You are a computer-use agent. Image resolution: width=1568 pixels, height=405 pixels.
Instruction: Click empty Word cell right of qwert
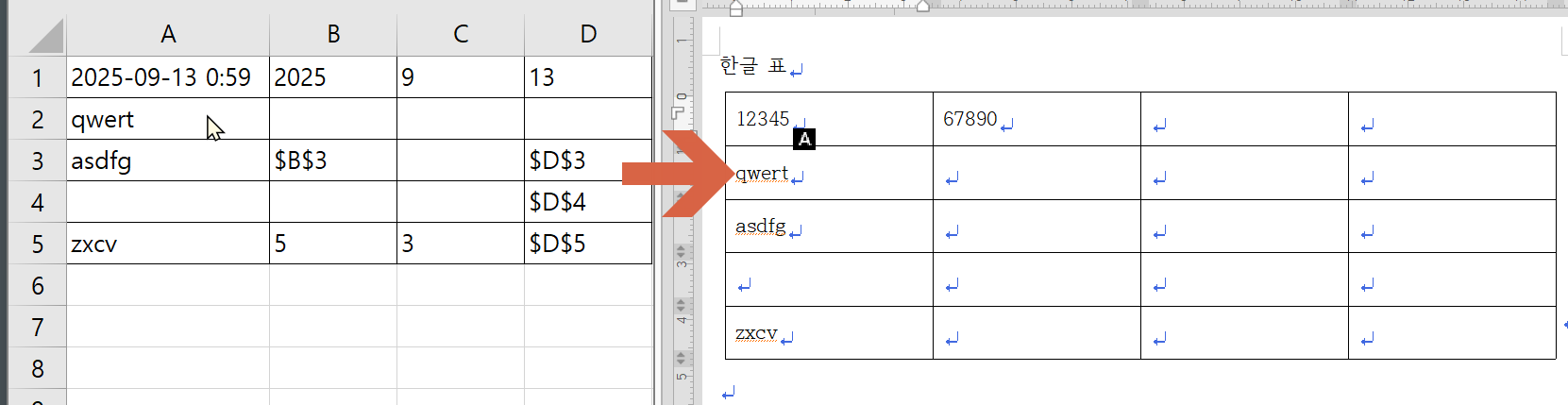[x=1037, y=173]
